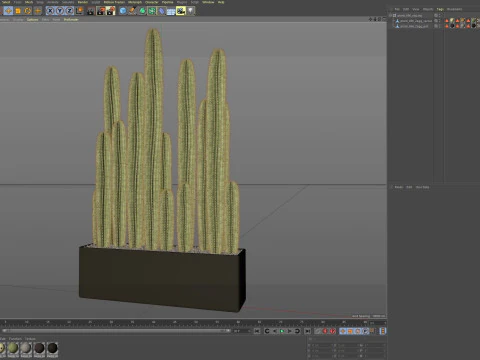Click the light object icon
The width and height of the screenshot is (480, 360).
[x=190, y=11]
